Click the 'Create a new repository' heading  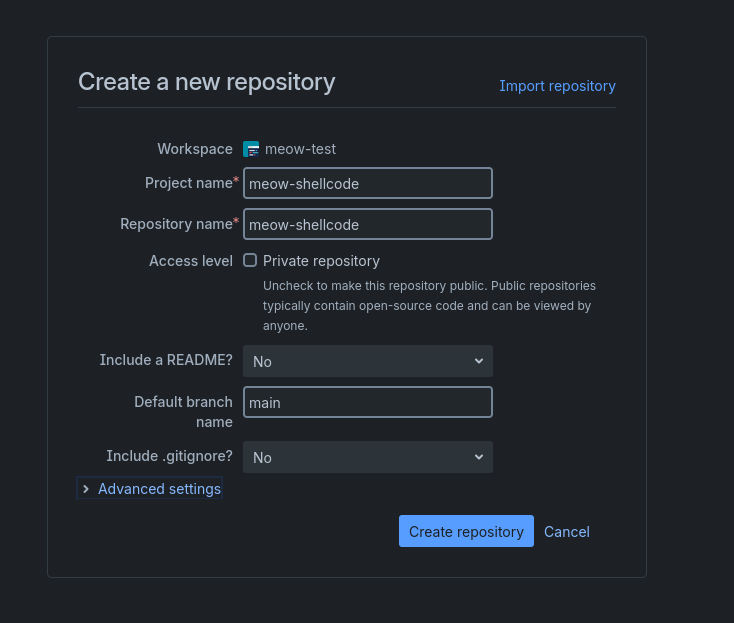tap(206, 82)
